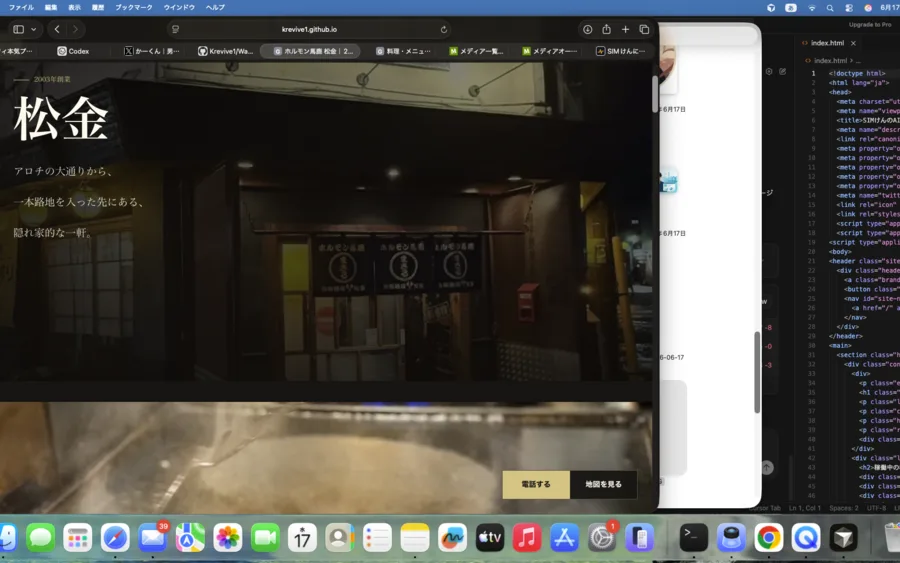The image size is (900, 563).
Task: Click index.html in the editor breadcrumb
Action: (830, 60)
